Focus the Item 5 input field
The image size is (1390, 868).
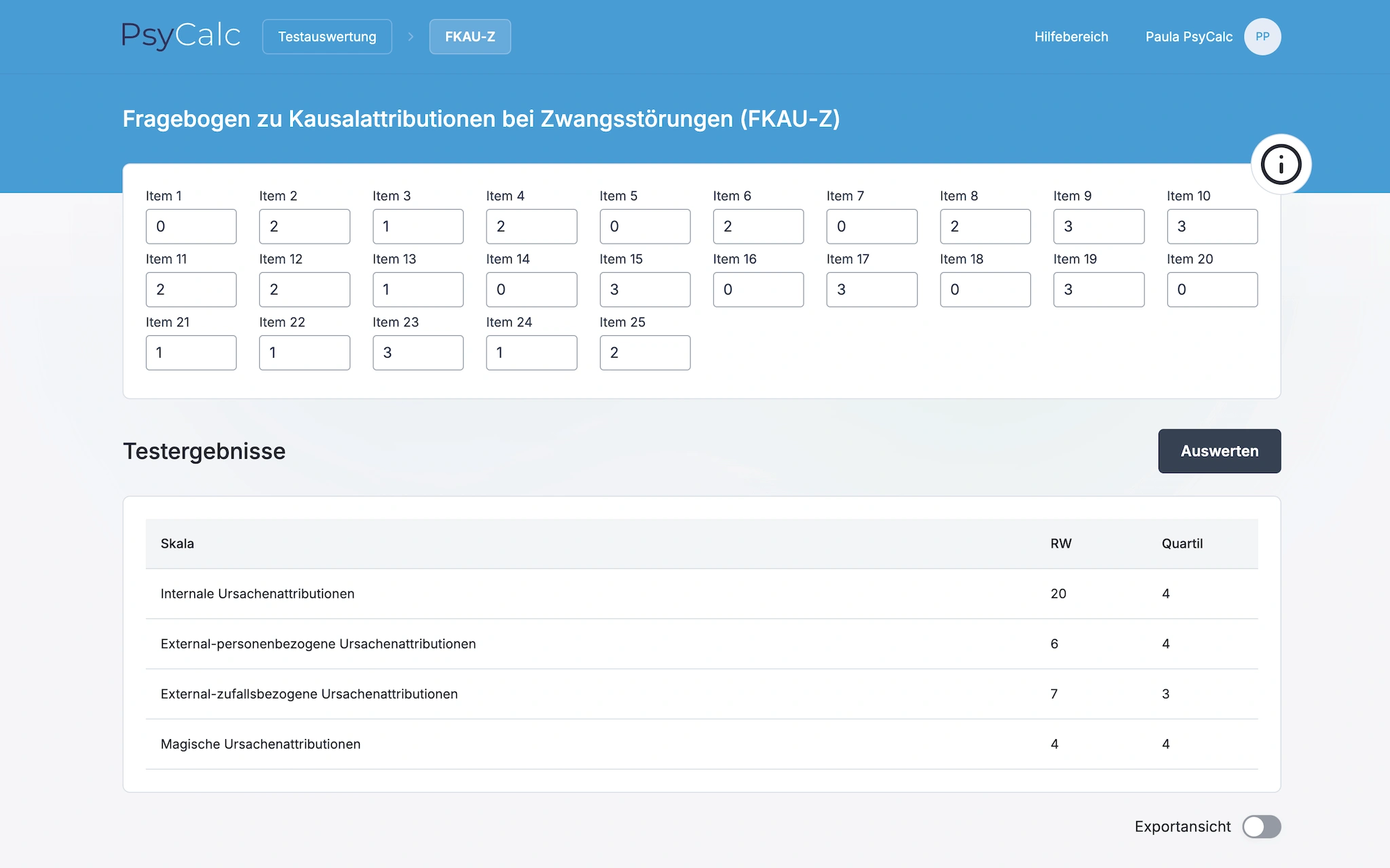(x=645, y=227)
